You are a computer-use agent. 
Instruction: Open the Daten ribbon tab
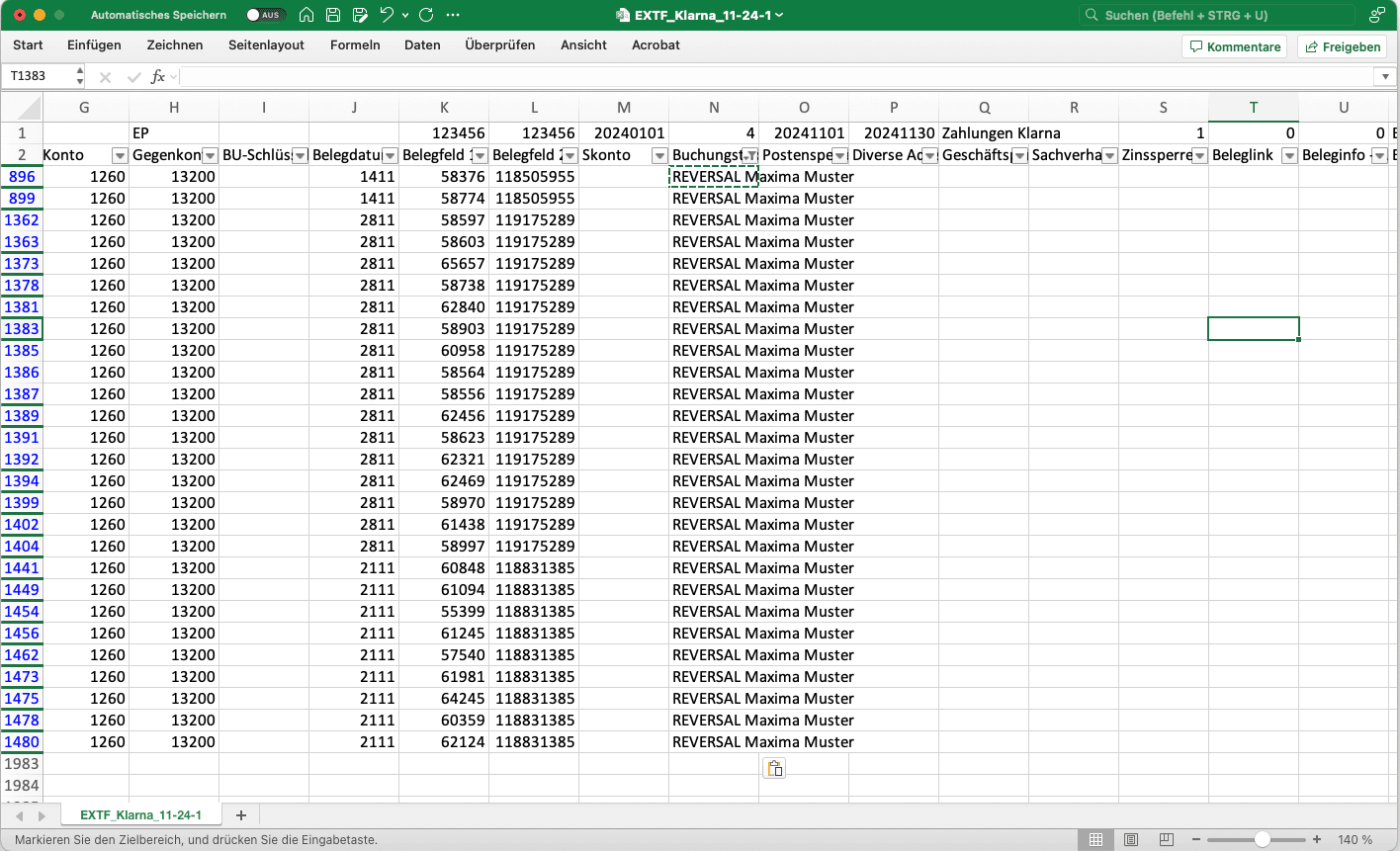[x=422, y=44]
